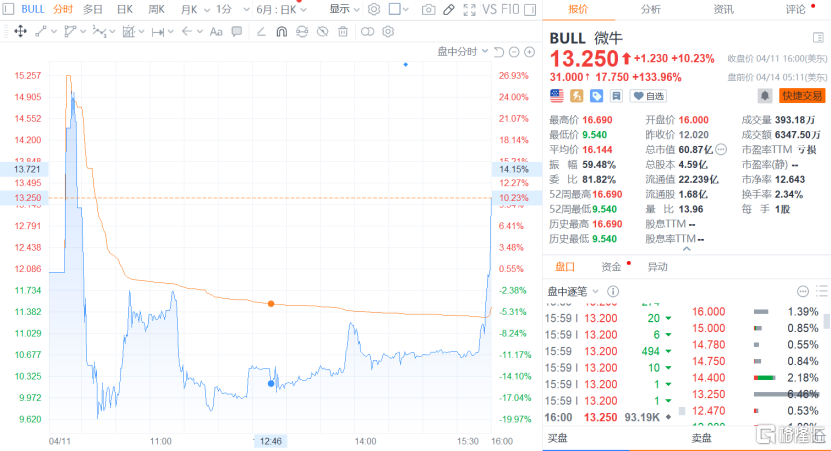Open the 显示 display dropdown
This screenshot has height=451, width=831.
(x=344, y=10)
